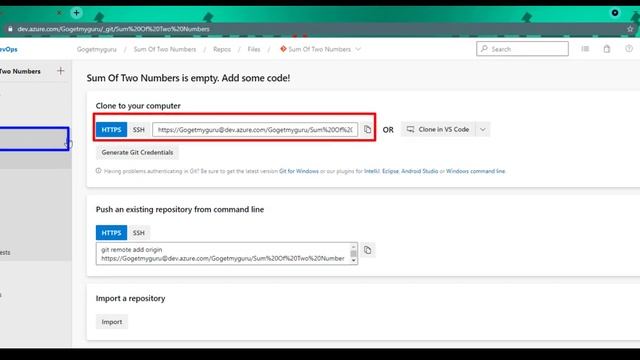Select SSH under Clone to your computer
The image size is (640, 360).
pos(139,129)
